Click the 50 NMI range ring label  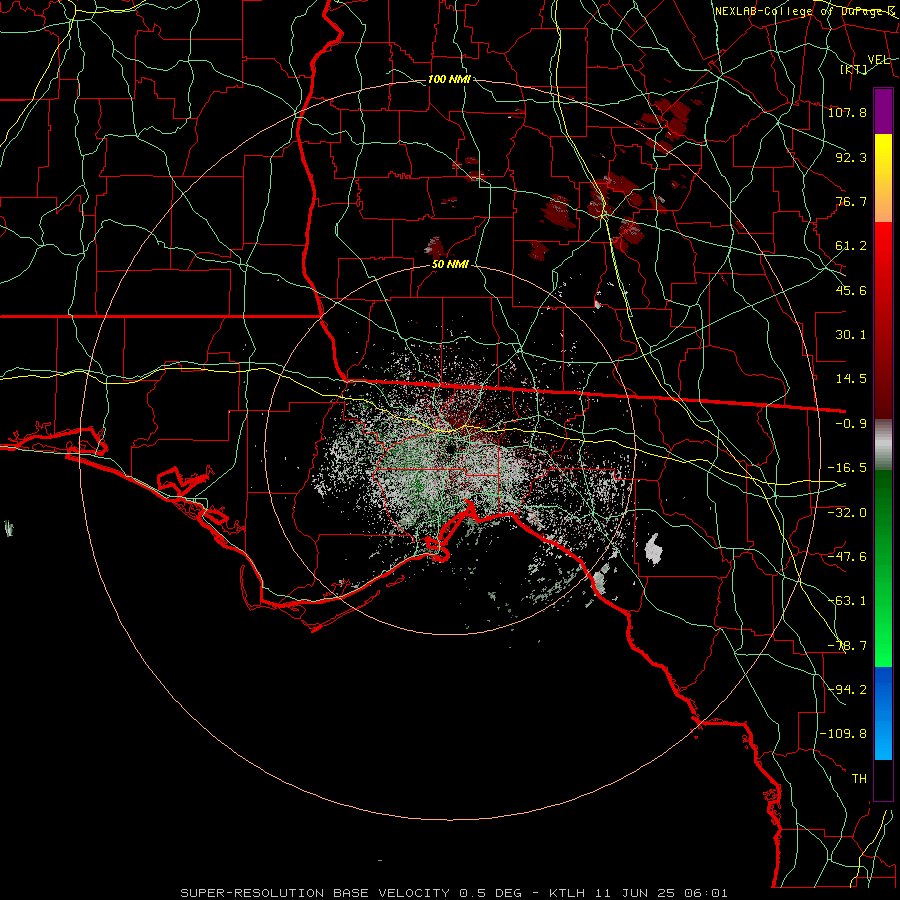point(450,265)
